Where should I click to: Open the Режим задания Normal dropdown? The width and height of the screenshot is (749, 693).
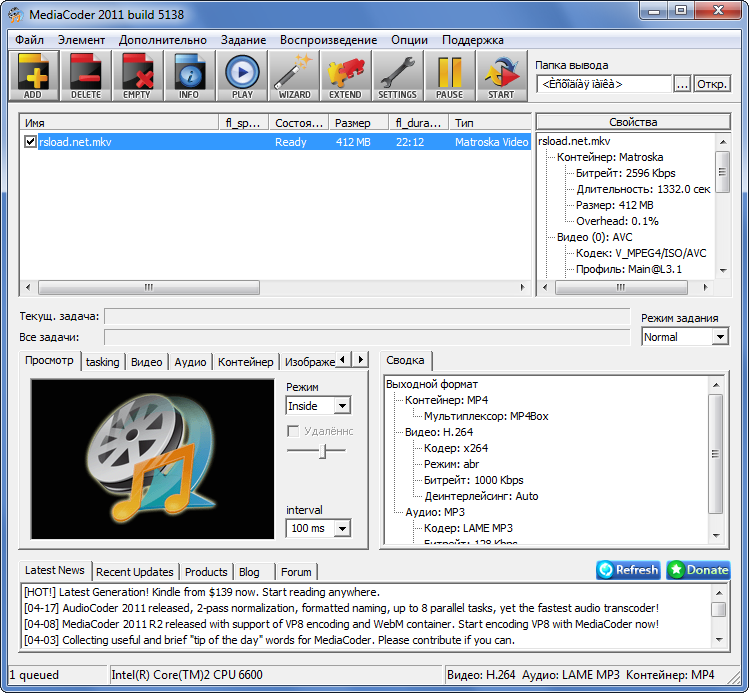click(719, 337)
